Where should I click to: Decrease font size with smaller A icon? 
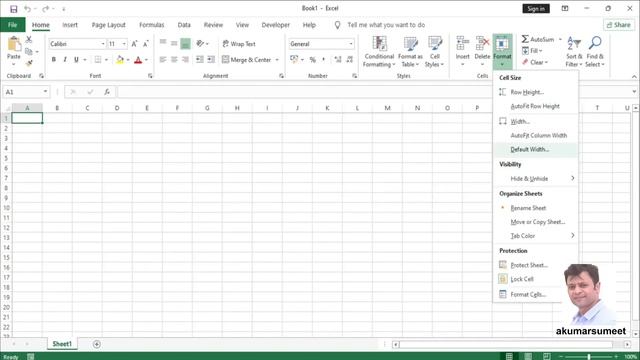pos(145,44)
